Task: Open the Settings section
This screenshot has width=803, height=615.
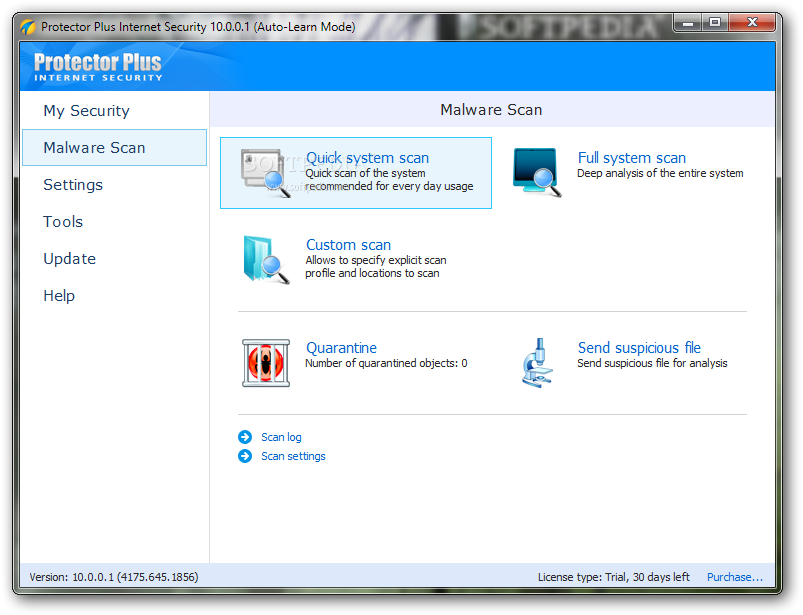Action: 73,184
